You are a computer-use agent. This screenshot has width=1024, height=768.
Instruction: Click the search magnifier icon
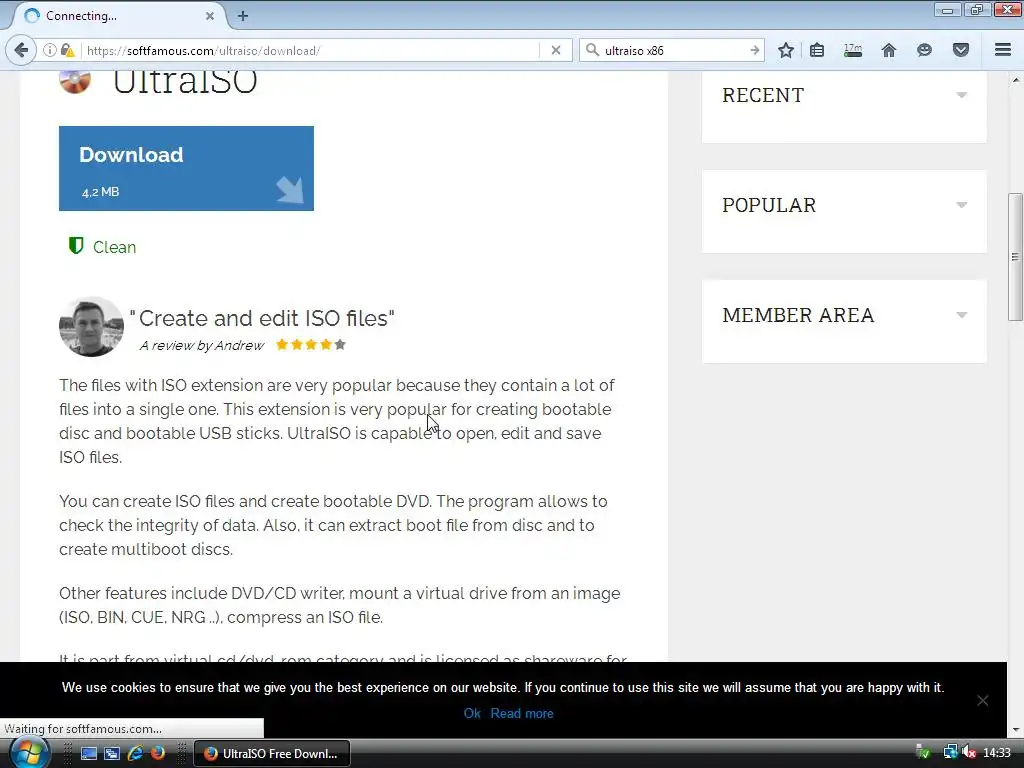click(592, 50)
